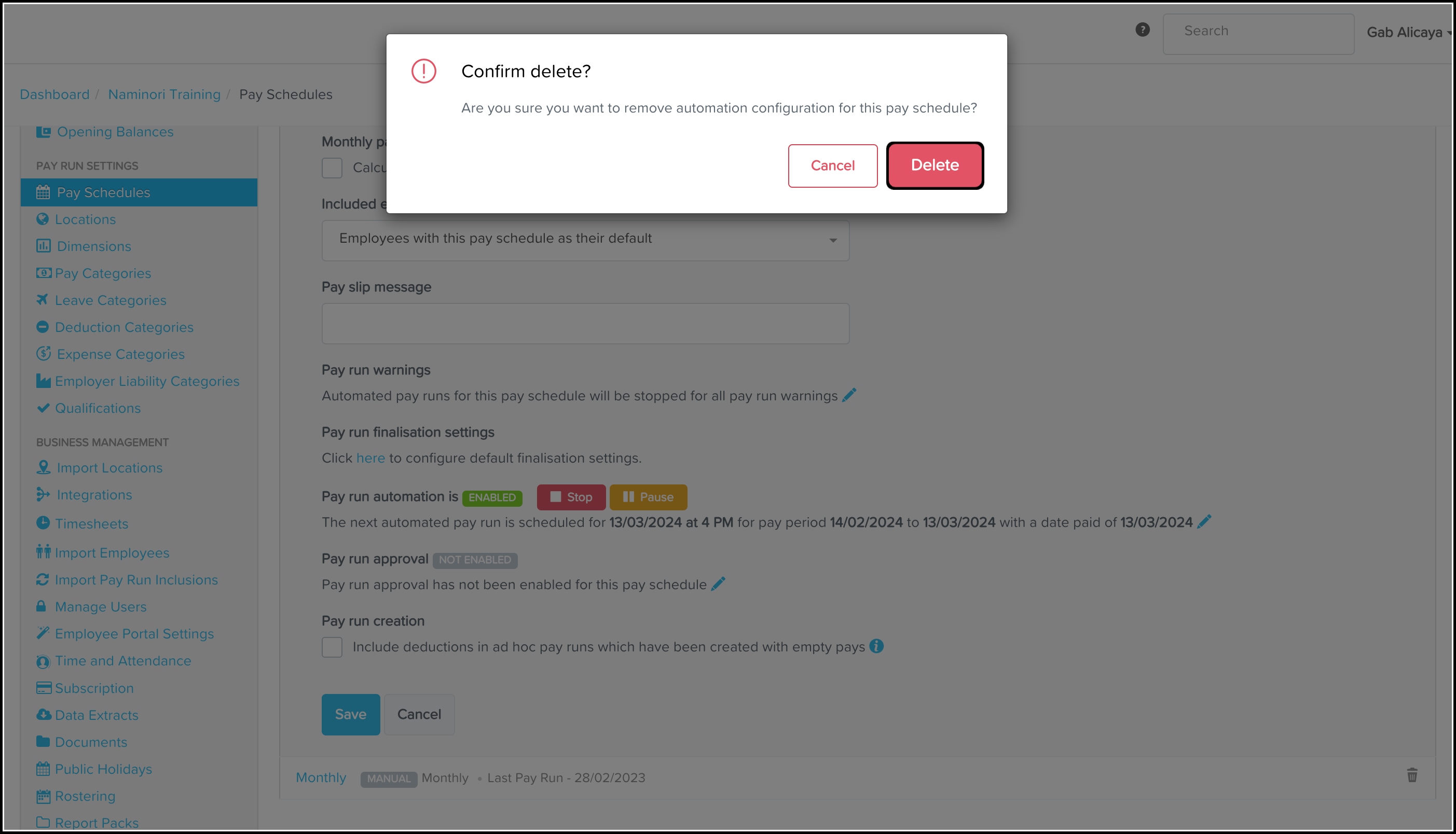Click the Timesheets clock icon in sidebar
Screen dimensions: 1456x834
[x=43, y=522]
